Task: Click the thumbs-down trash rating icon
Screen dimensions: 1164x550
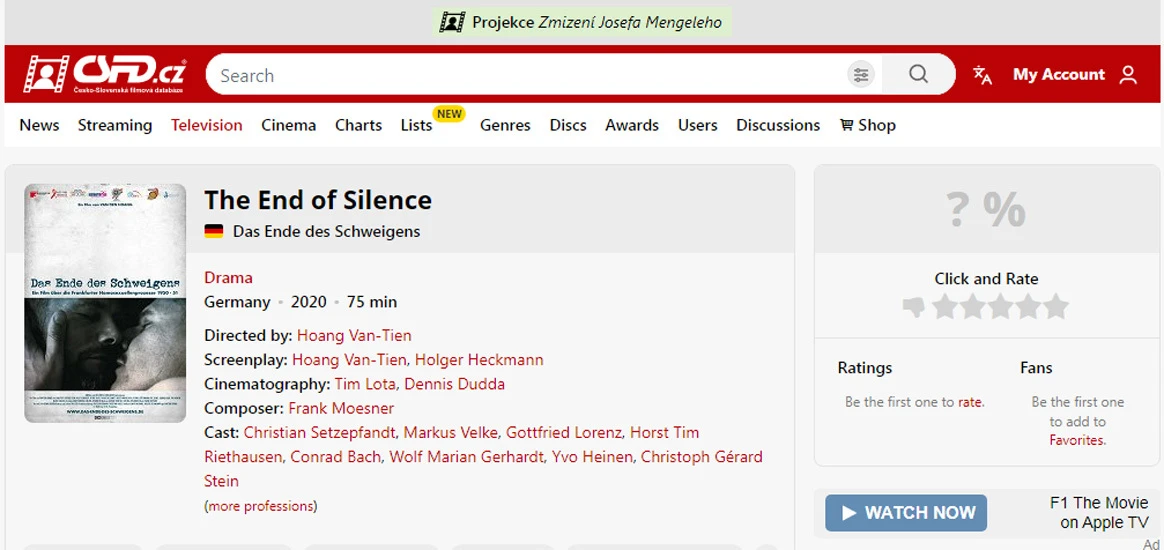Action: pyautogui.click(x=913, y=307)
